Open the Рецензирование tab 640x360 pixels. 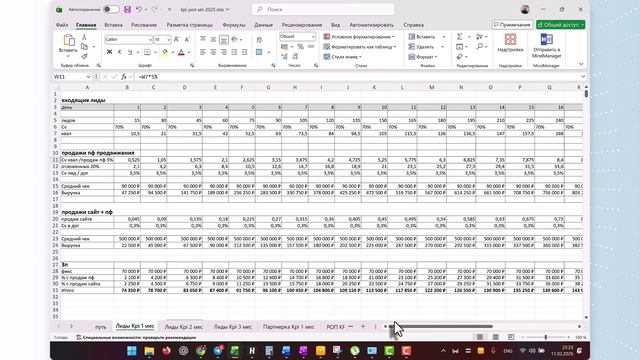[302, 25]
